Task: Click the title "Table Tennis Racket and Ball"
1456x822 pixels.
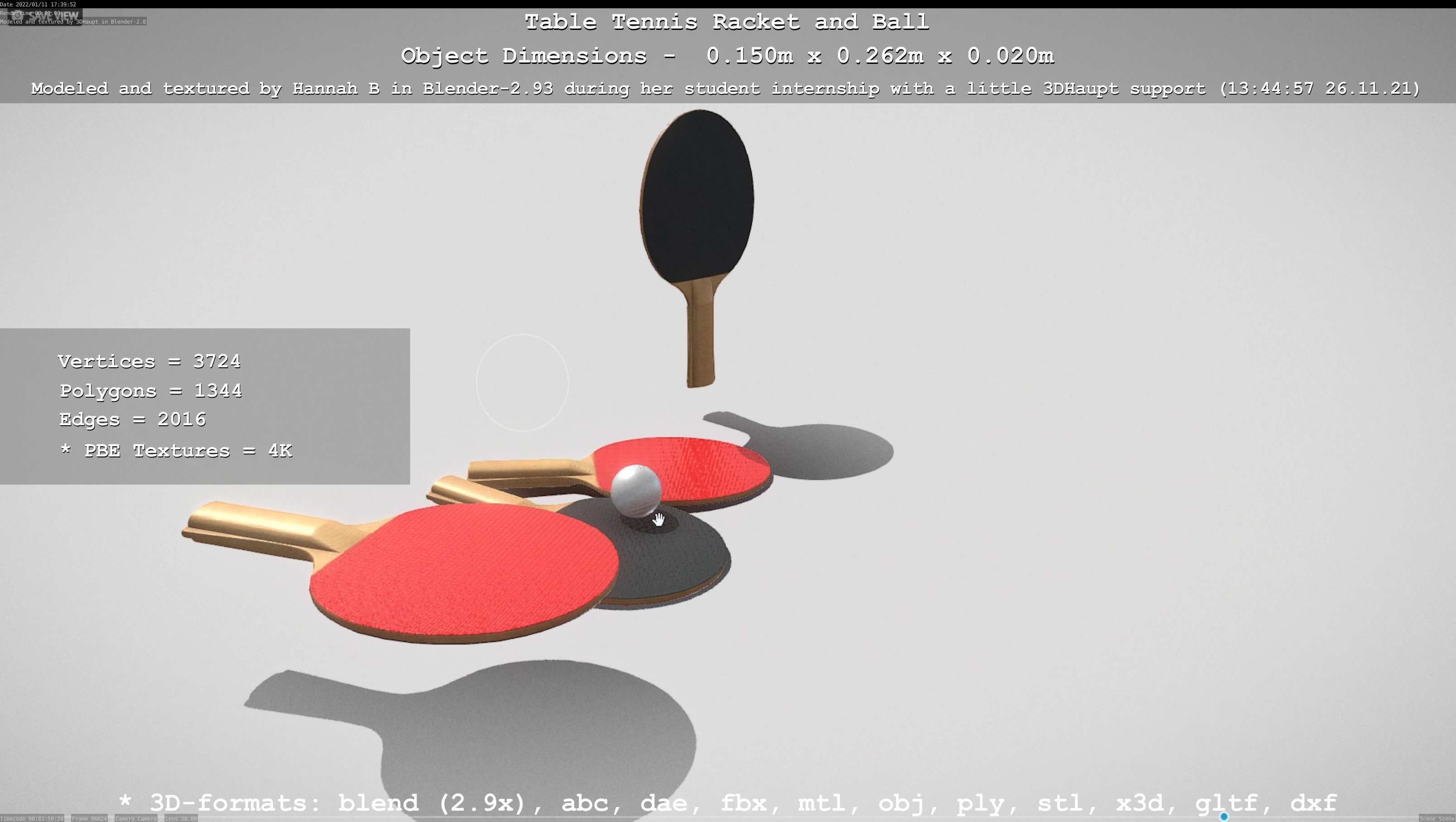Action: 727,22
